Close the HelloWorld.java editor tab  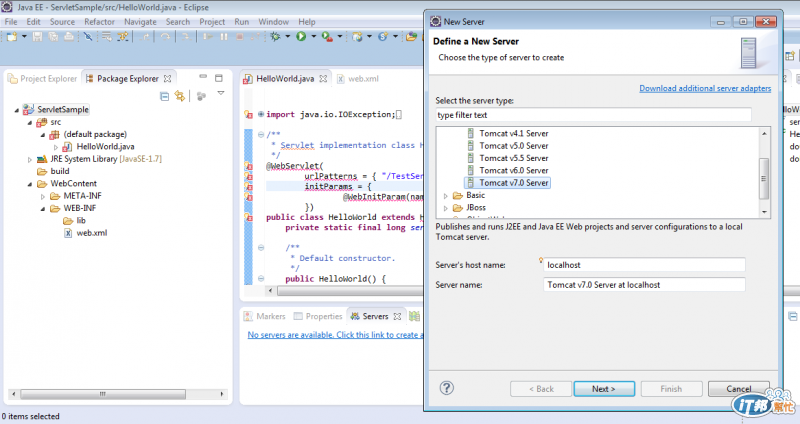[x=323, y=79]
